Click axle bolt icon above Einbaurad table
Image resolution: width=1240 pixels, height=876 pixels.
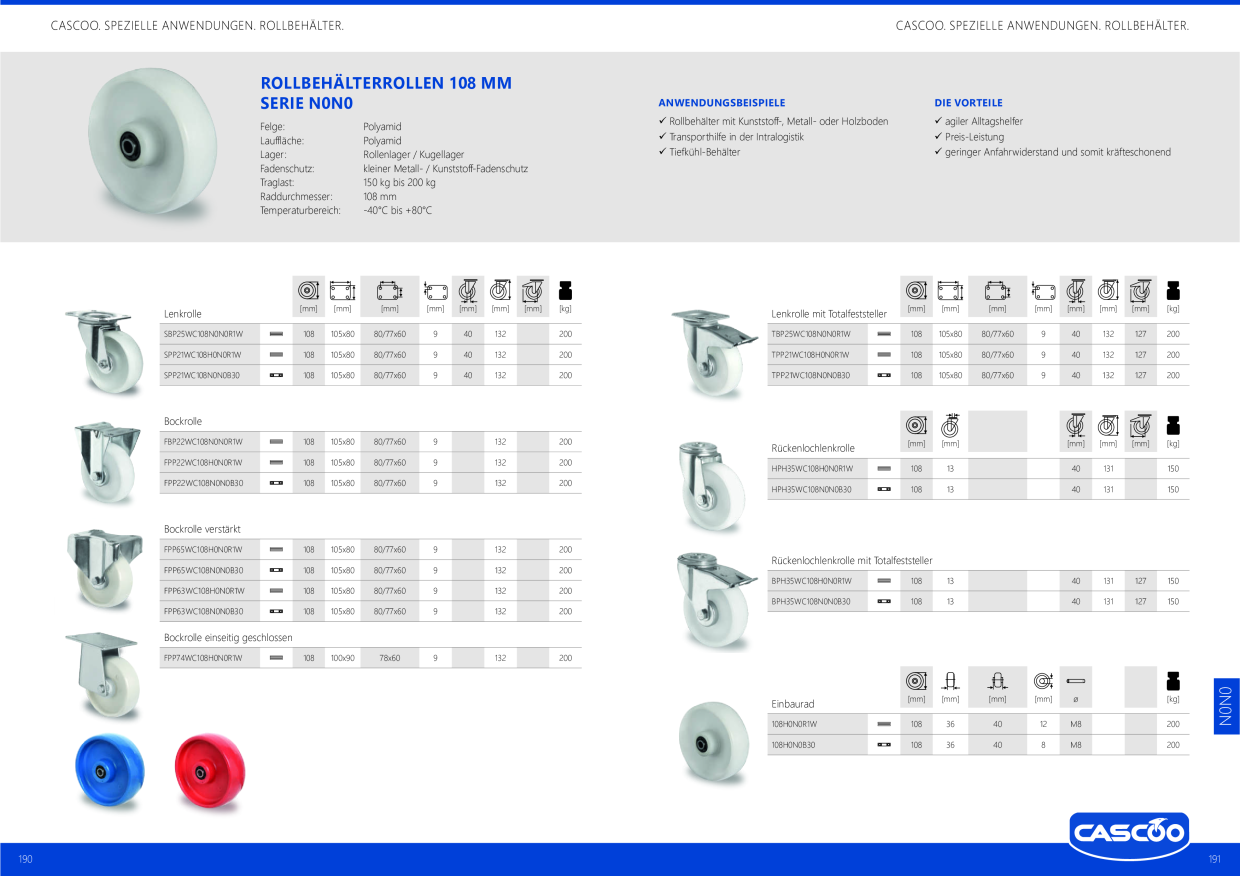tap(1076, 680)
